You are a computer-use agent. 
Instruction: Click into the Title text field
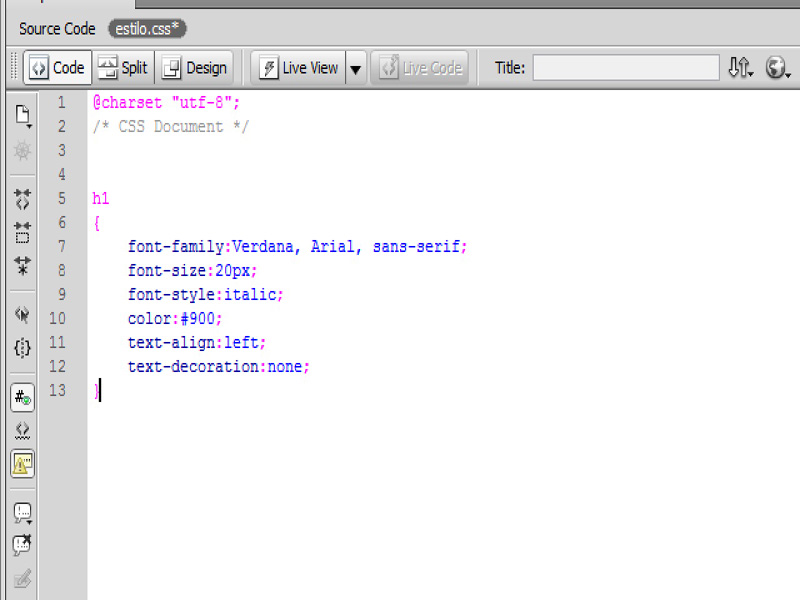625,68
